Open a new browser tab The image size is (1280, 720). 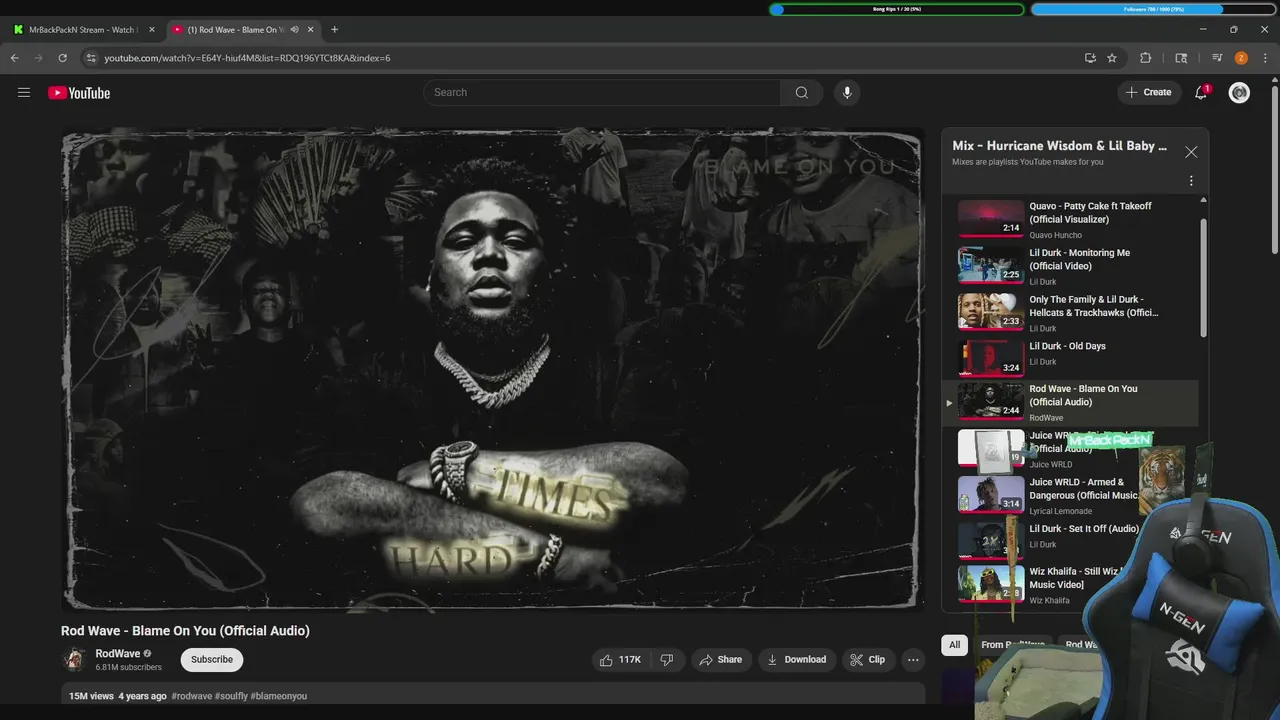(334, 30)
